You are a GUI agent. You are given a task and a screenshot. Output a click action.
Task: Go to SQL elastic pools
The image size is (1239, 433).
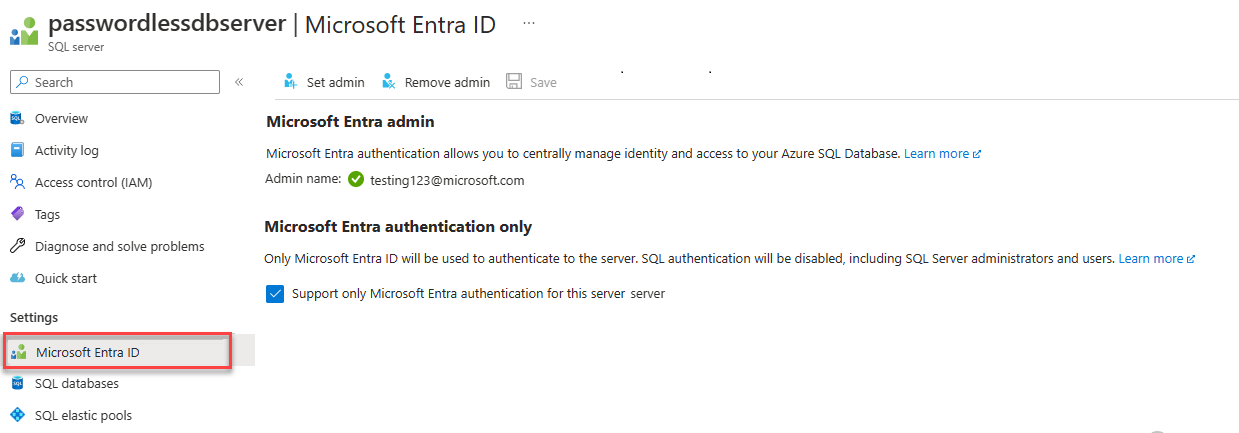[x=83, y=415]
